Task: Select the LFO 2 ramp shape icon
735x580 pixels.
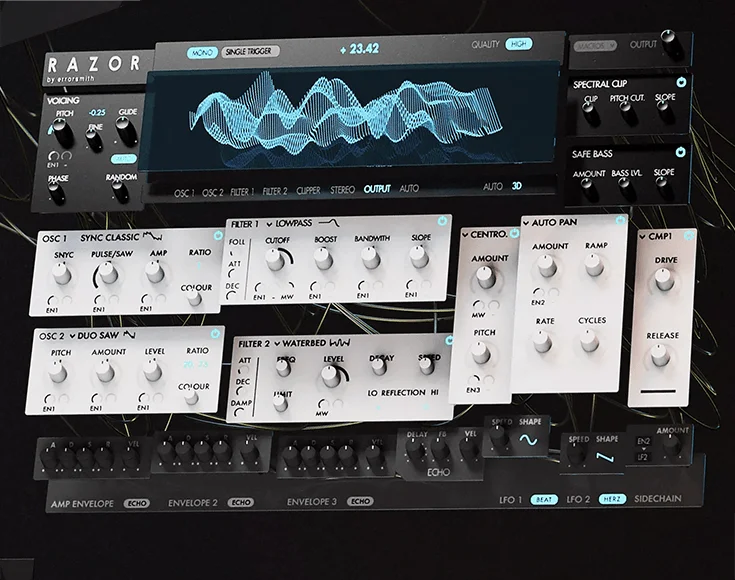Action: pyautogui.click(x=605, y=456)
